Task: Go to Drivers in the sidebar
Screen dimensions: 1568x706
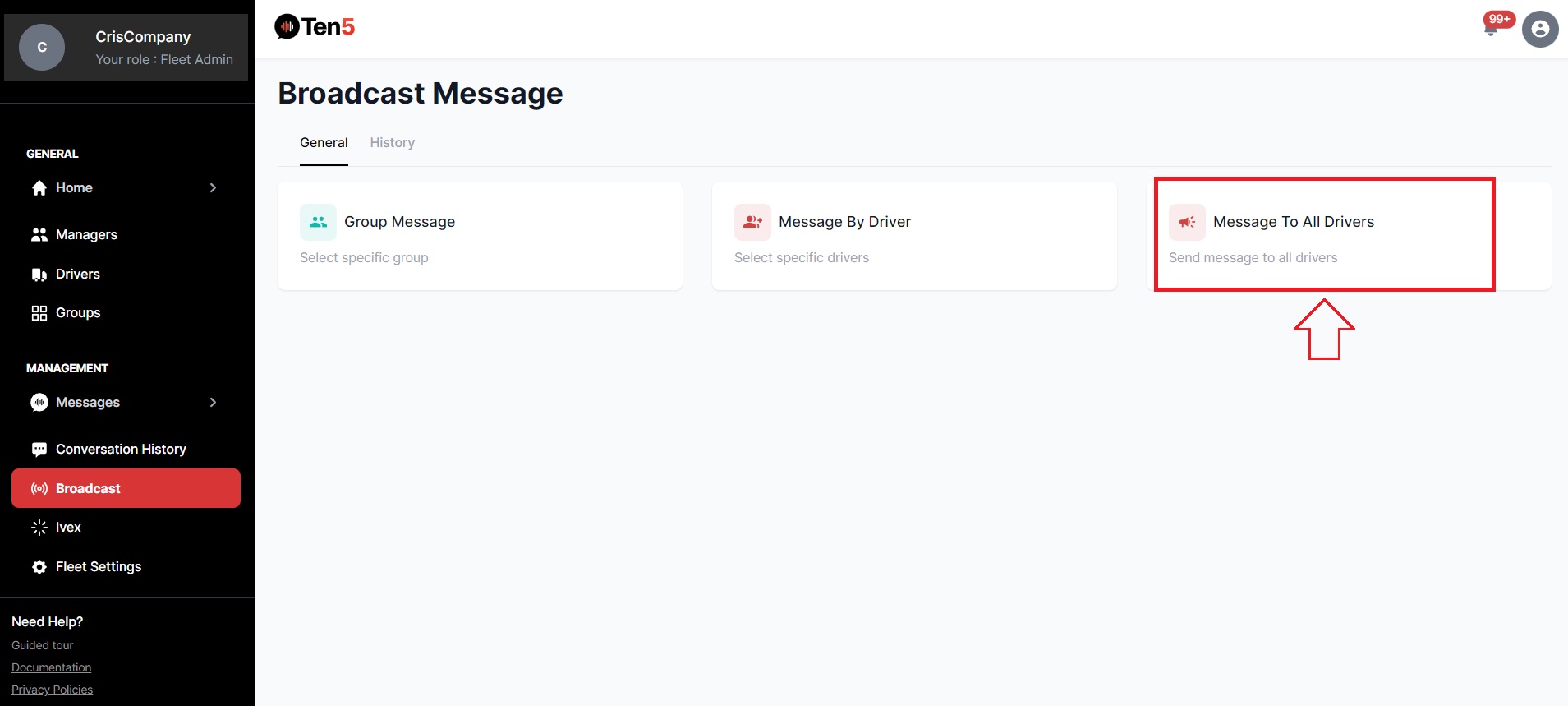Action: pyautogui.click(x=77, y=275)
